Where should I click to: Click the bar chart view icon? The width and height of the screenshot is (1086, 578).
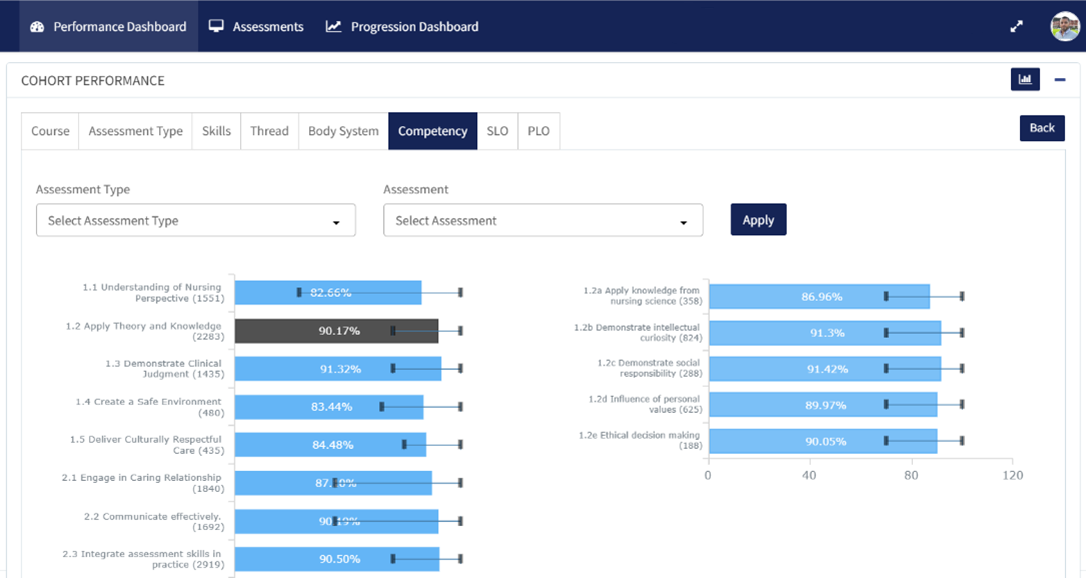(1025, 80)
